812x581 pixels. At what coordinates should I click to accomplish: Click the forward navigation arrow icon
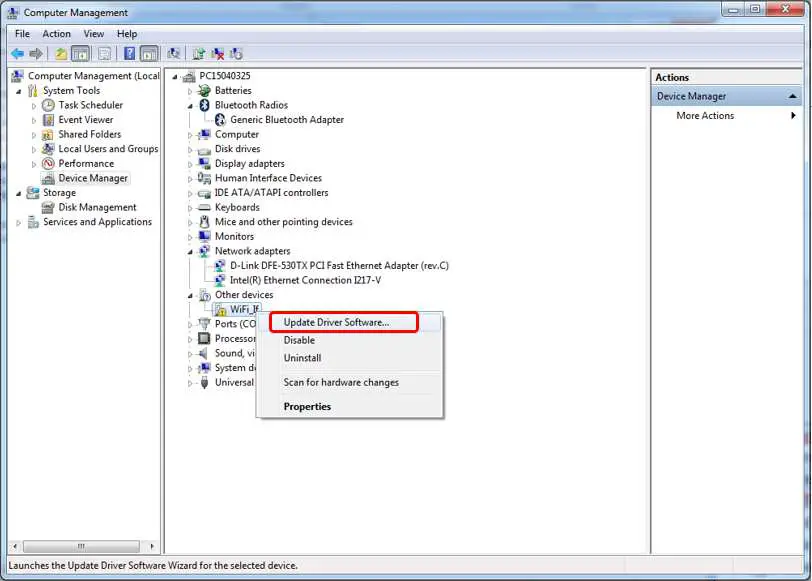pyautogui.click(x=36, y=53)
